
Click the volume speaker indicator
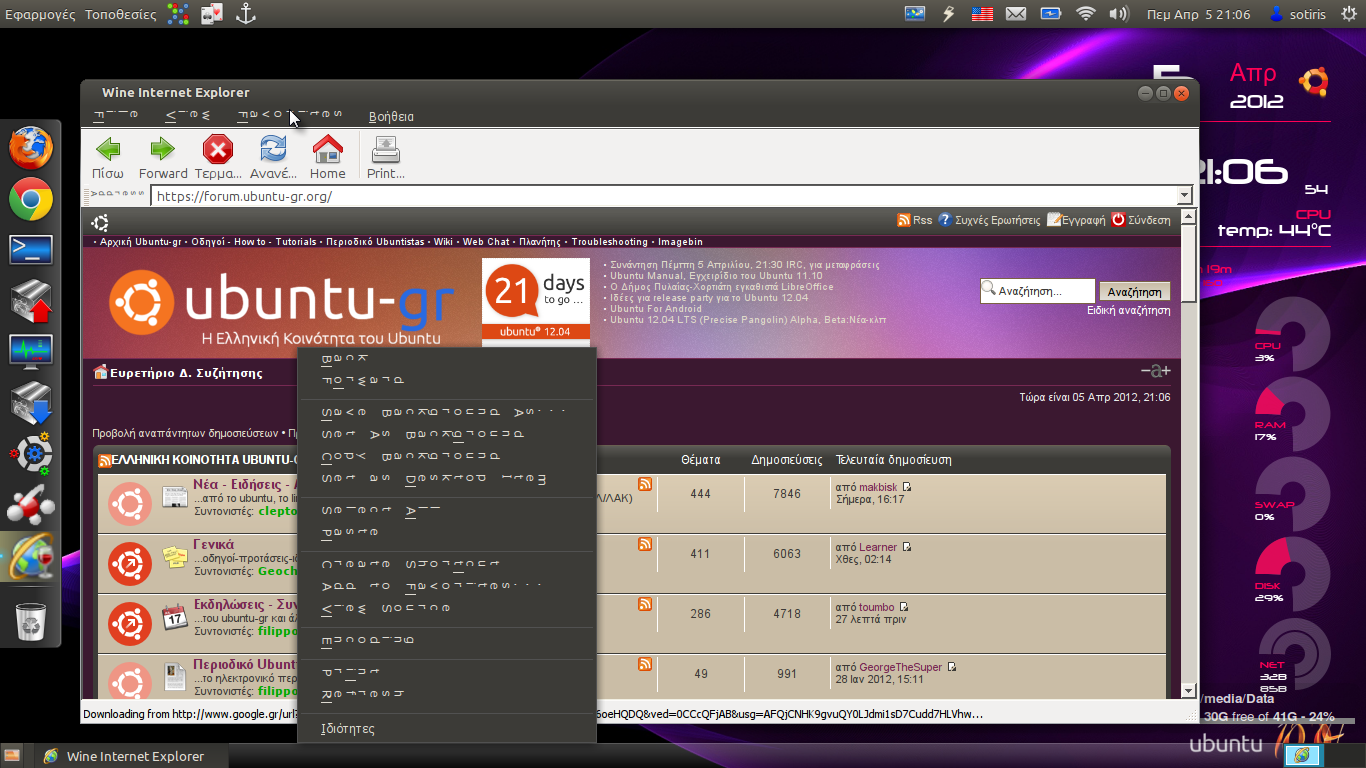[1118, 14]
